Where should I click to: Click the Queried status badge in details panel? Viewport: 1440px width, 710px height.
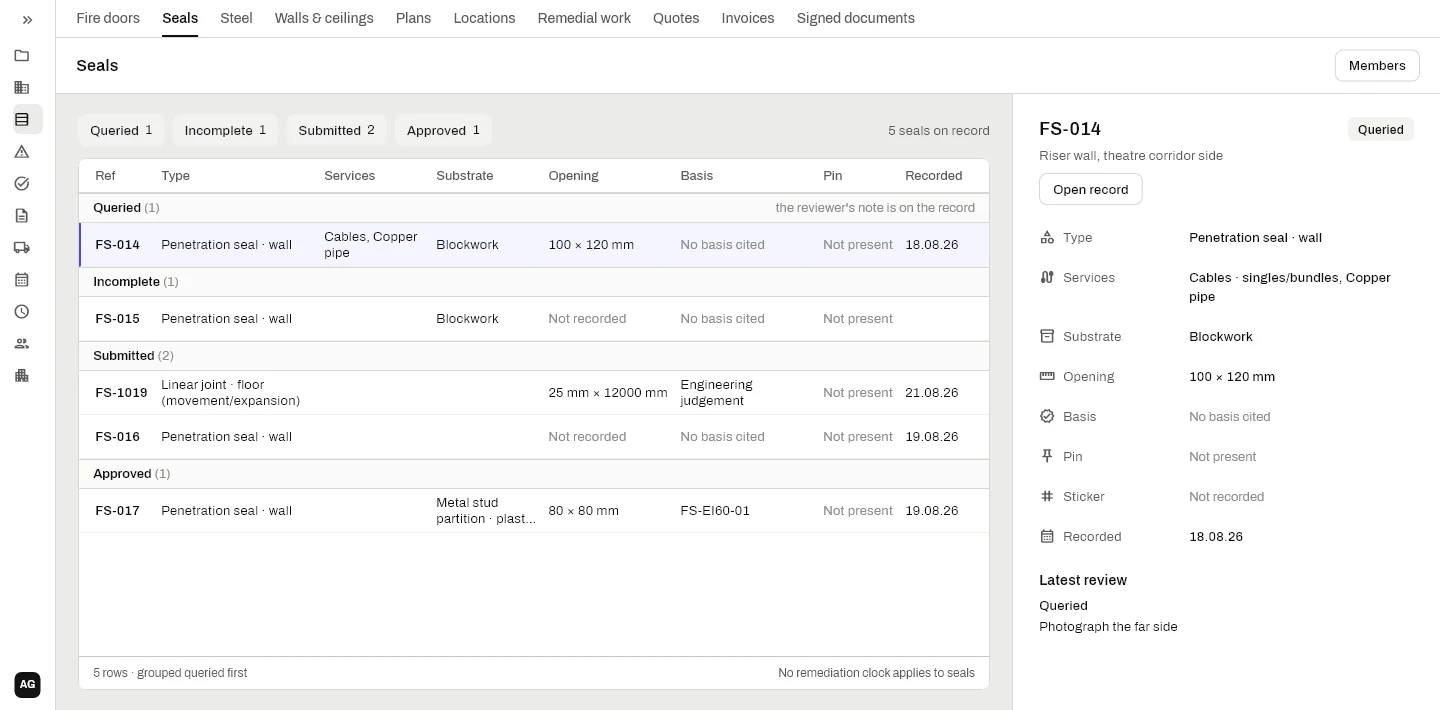click(1381, 130)
